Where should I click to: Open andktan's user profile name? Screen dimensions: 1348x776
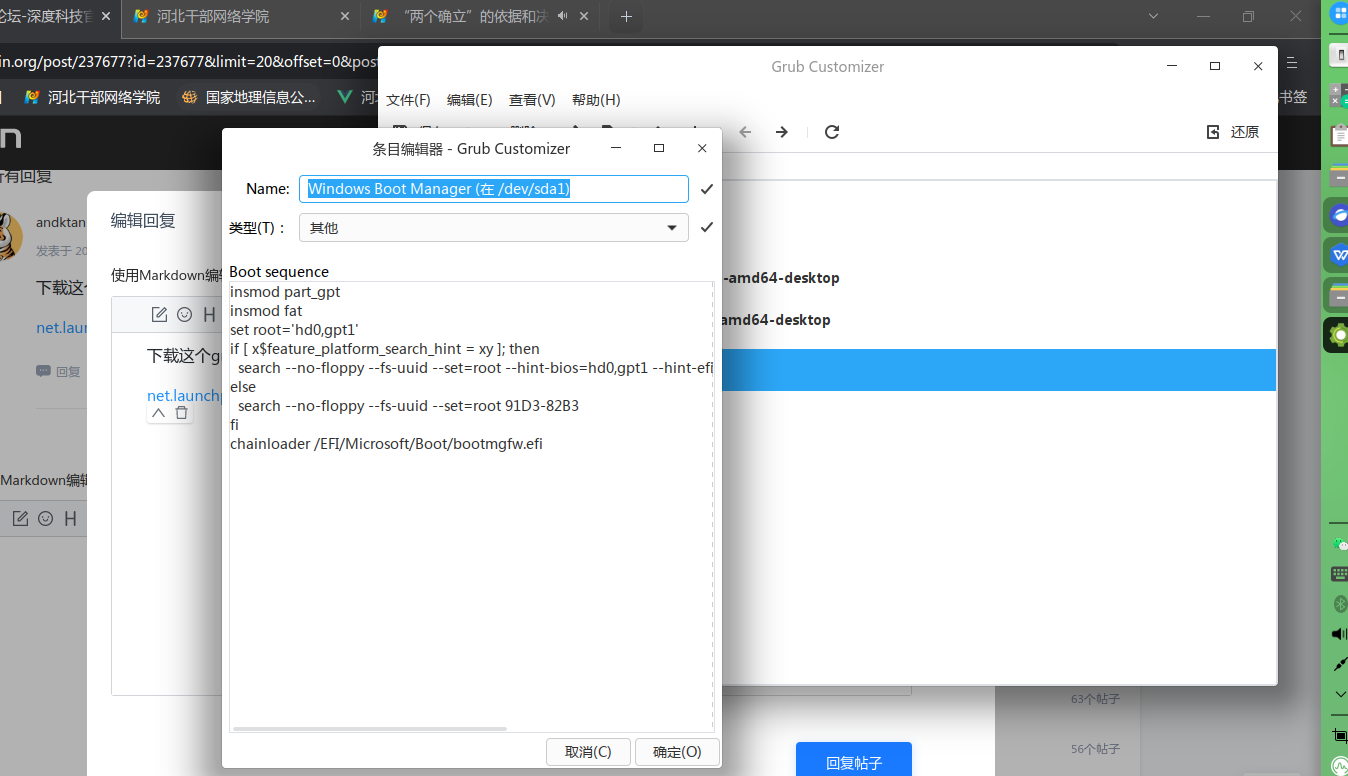(x=61, y=223)
